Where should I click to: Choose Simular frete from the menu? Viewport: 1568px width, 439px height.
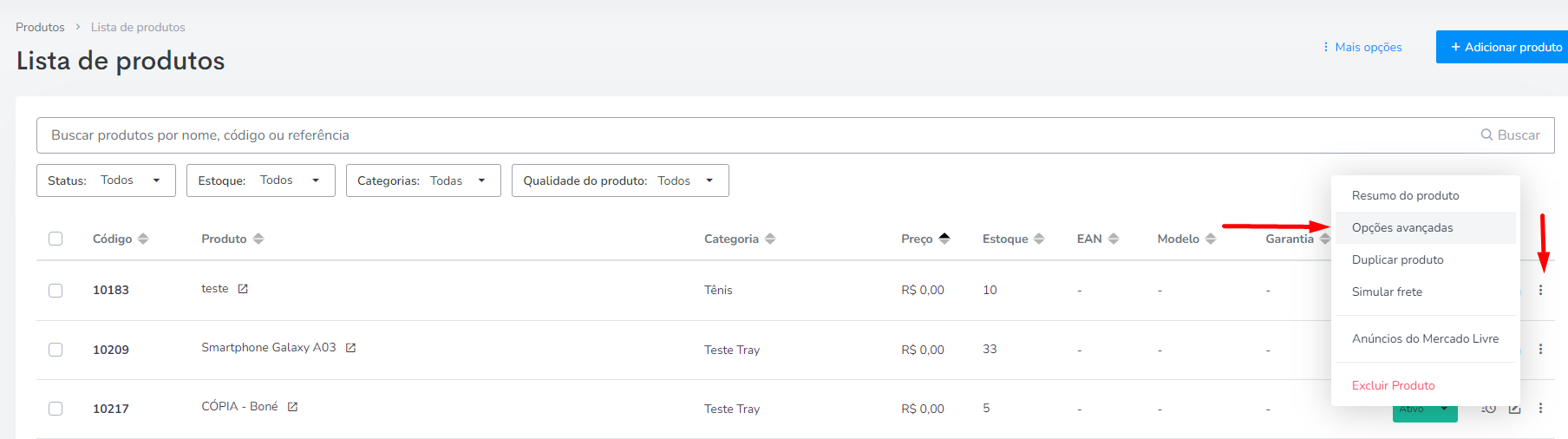pos(1425,292)
